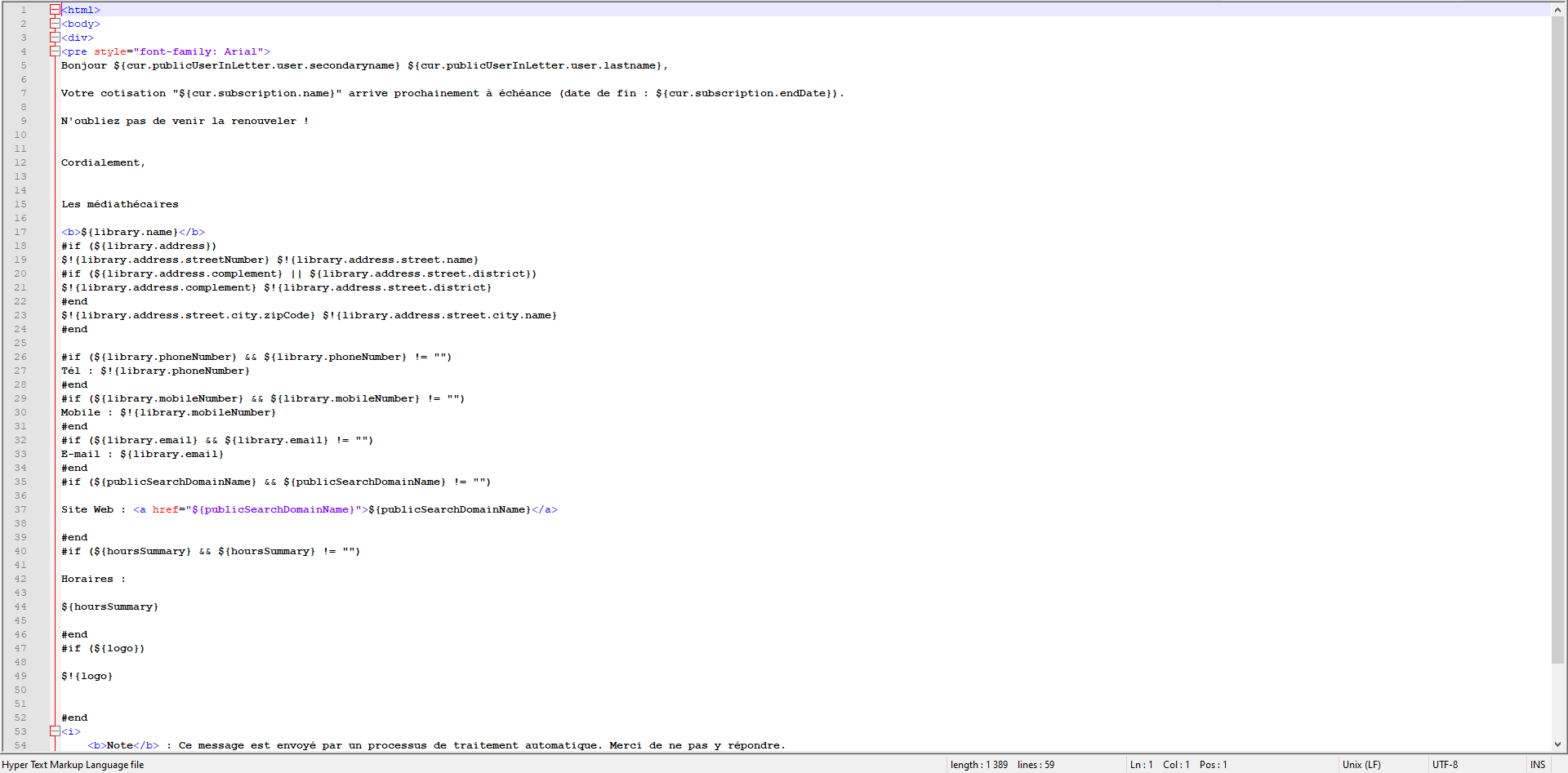1568x773 pixels.
Task: Collapse the <pre> element fold on line 4
Action: (55, 51)
